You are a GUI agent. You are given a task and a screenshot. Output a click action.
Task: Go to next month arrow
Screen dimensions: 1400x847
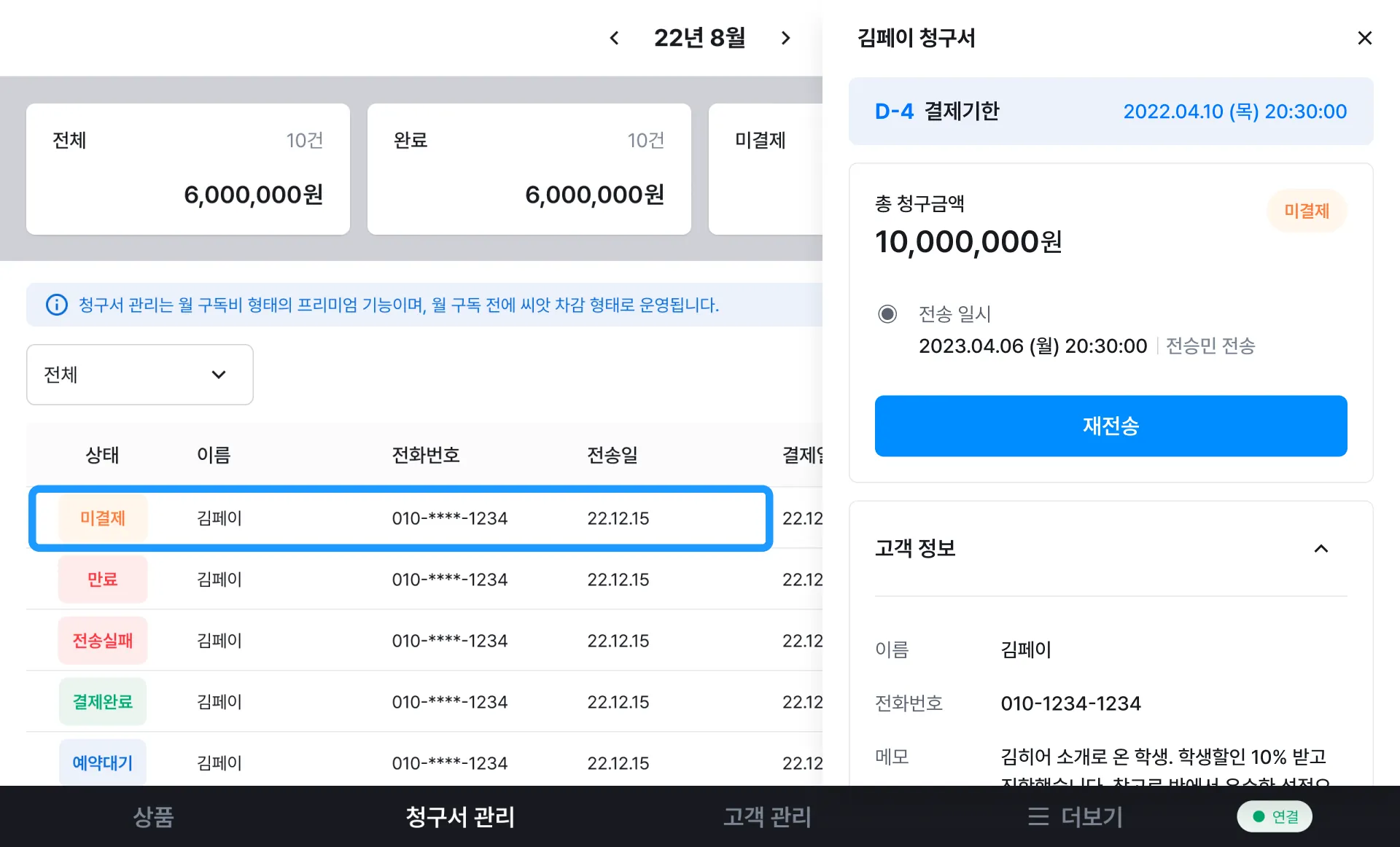point(785,38)
